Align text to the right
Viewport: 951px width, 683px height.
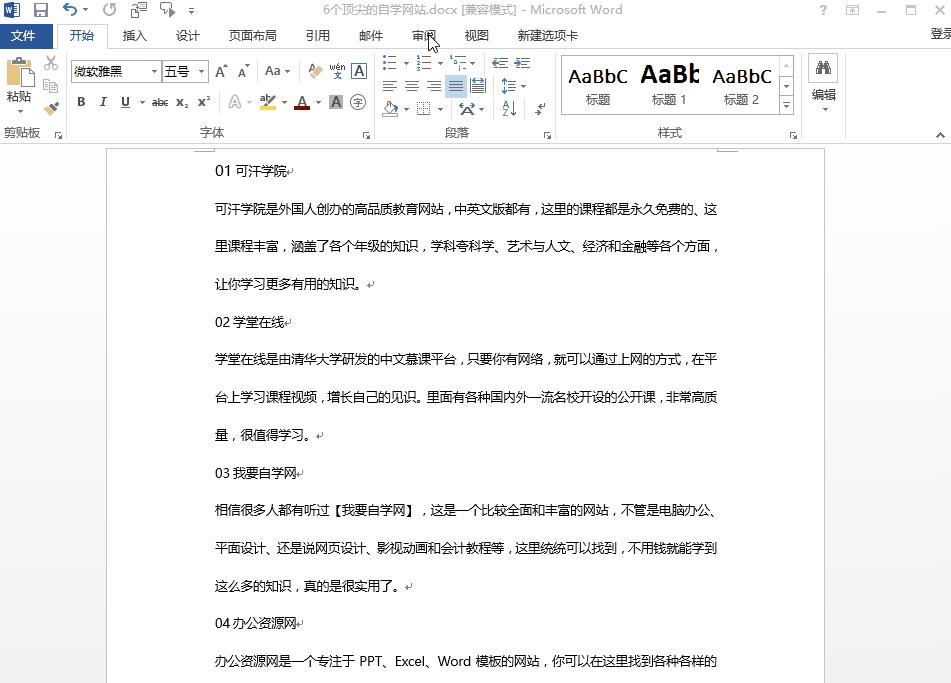pyautogui.click(x=434, y=86)
